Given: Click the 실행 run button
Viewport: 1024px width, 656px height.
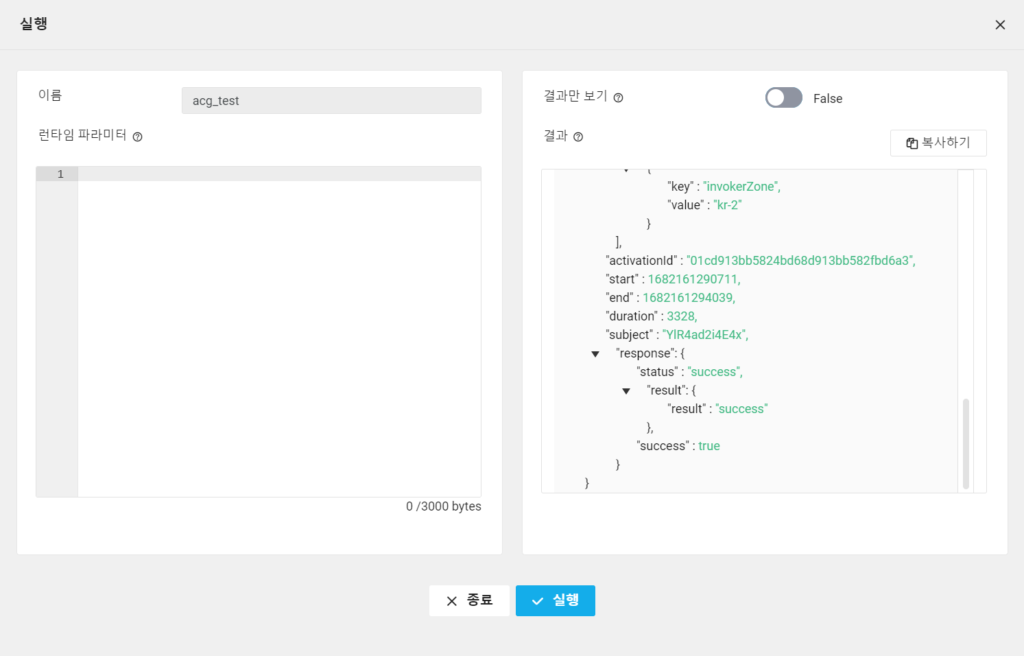Looking at the screenshot, I should click(x=555, y=600).
